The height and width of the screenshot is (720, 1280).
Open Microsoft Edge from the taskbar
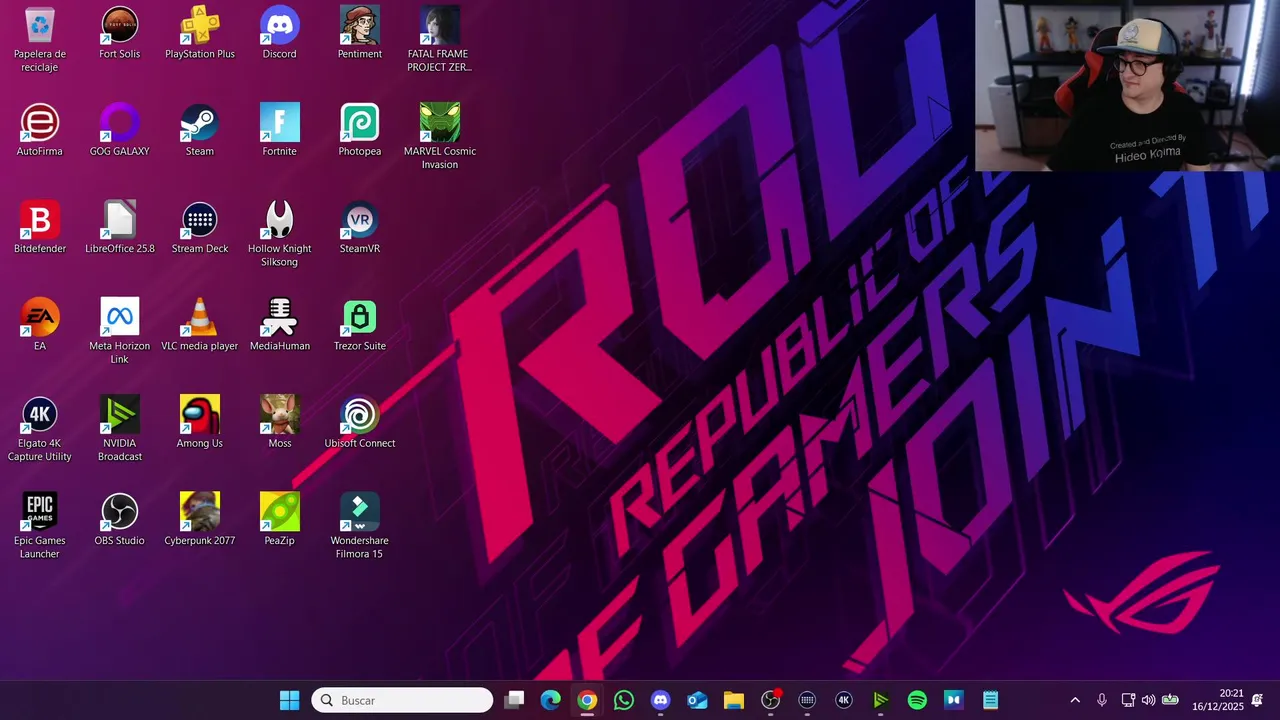551,700
